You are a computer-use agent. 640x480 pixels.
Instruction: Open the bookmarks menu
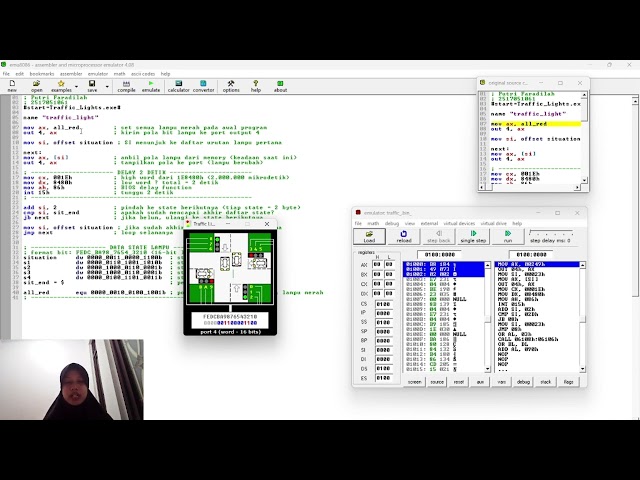[42, 74]
